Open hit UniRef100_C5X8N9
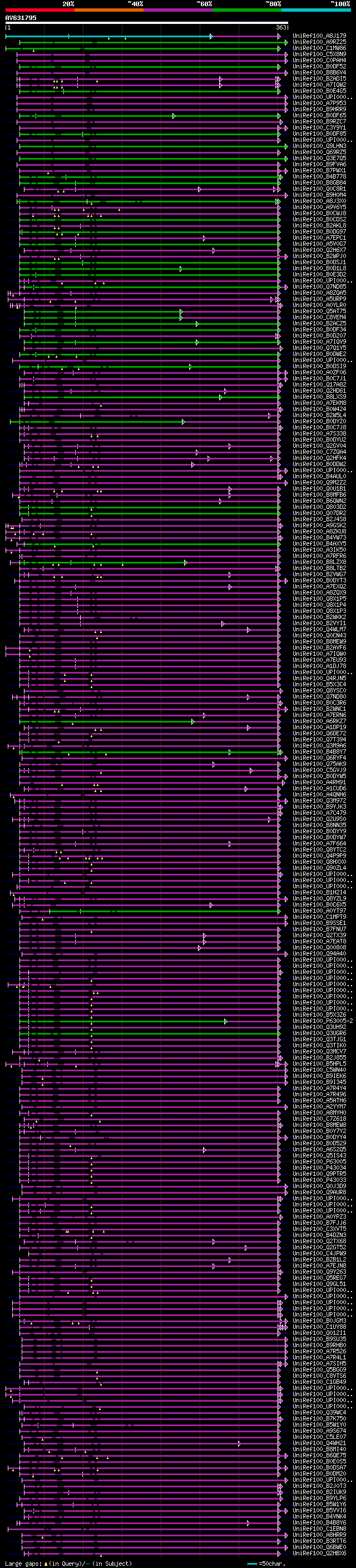This screenshot has width=356, height=1568. (x=319, y=54)
